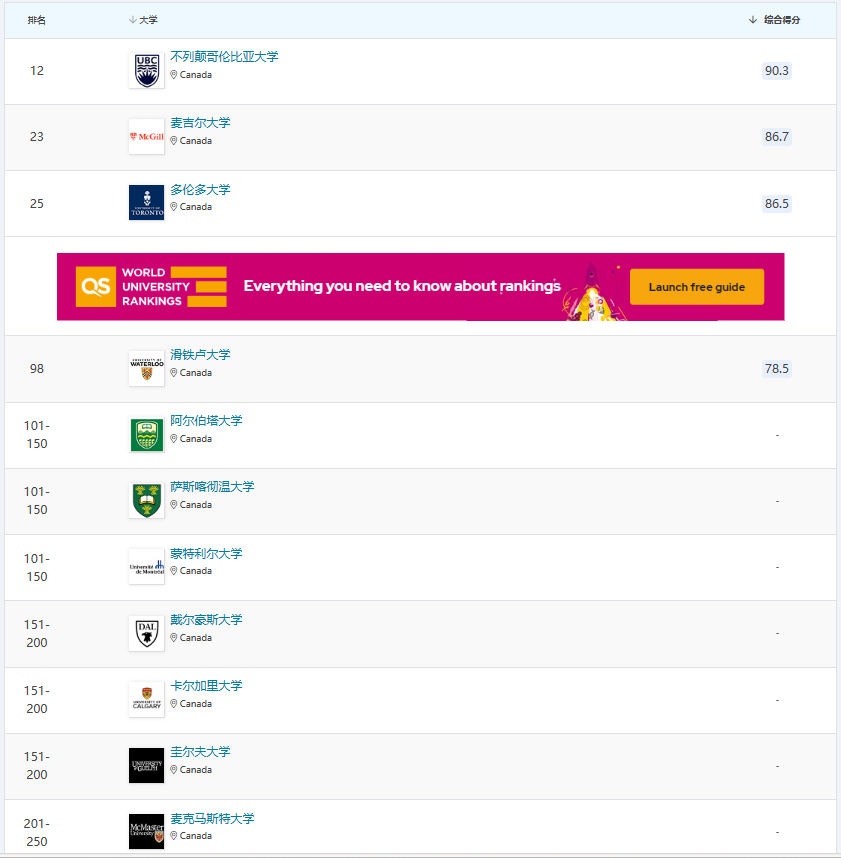This screenshot has height=858, width=841.
Task: Click rank number 25
Action: tap(37, 204)
